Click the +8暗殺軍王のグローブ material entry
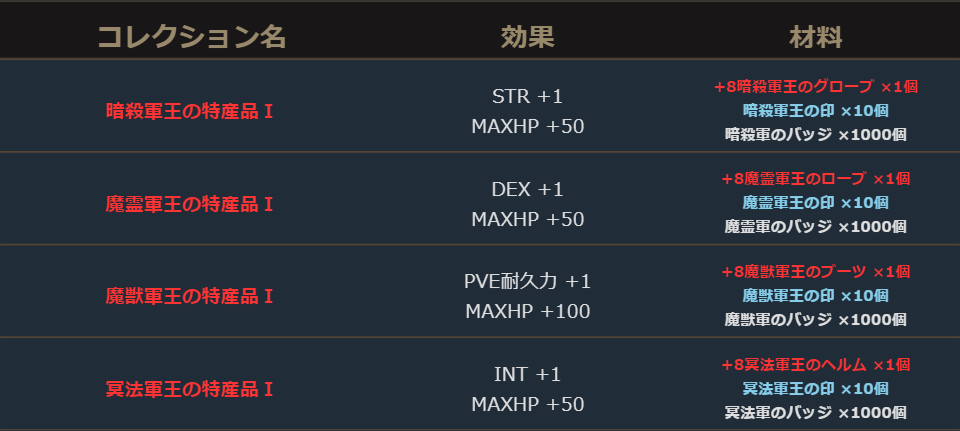The image size is (960, 431). point(815,87)
